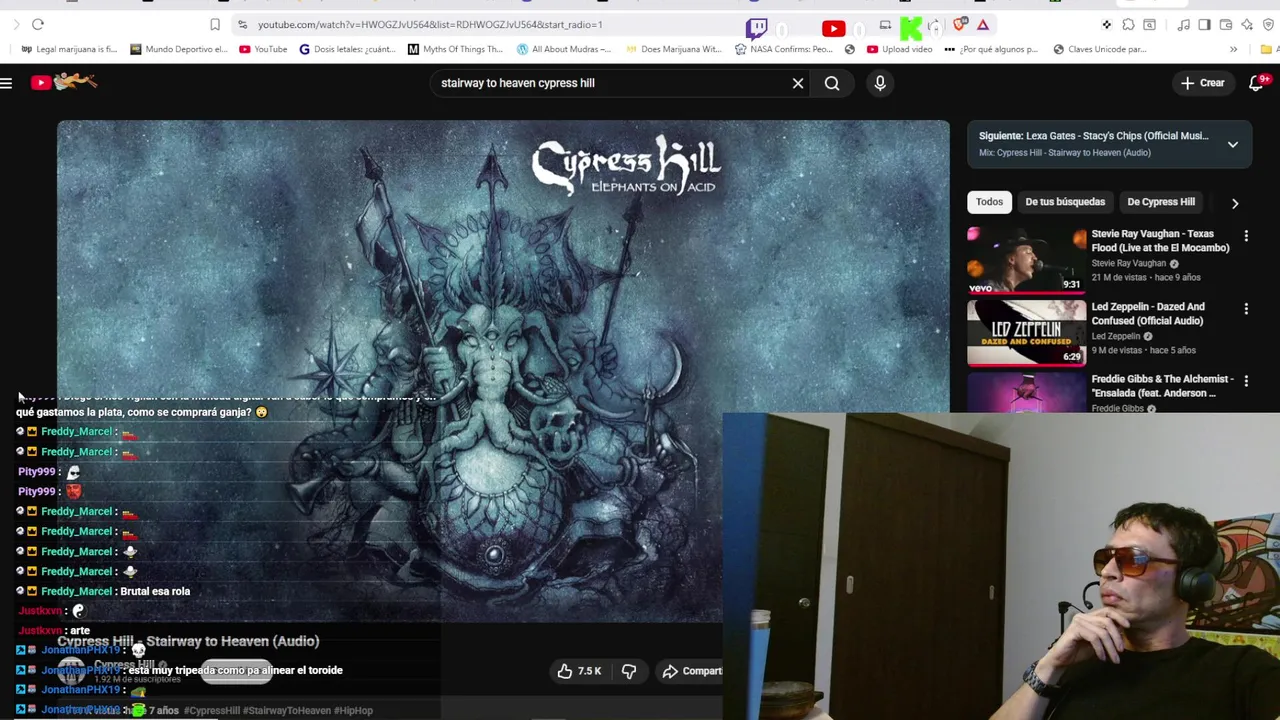The width and height of the screenshot is (1280, 720).
Task: Open the VPN shield icon at the toolbar's right end
Action: [1268, 25]
